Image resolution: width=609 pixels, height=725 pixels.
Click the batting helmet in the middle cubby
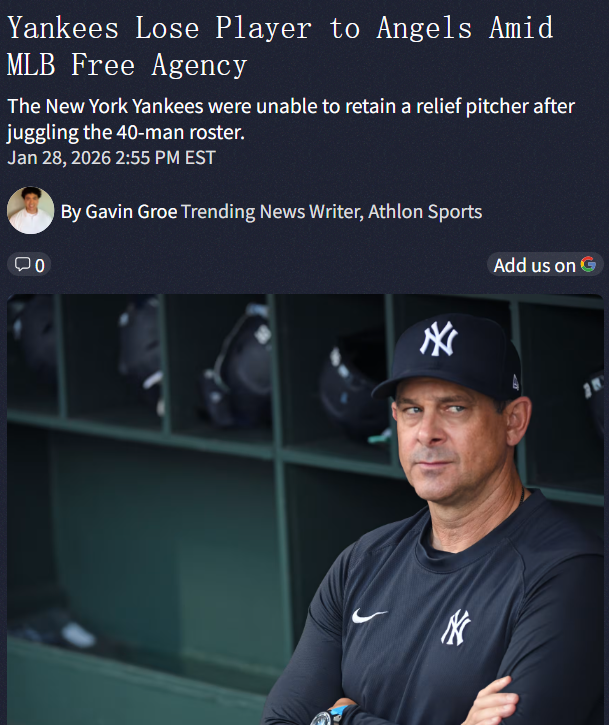click(237, 366)
